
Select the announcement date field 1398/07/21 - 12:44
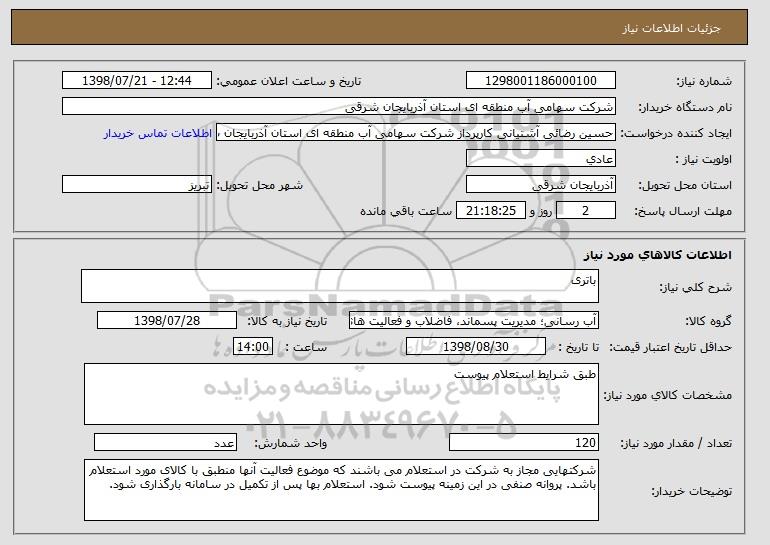(x=137, y=81)
